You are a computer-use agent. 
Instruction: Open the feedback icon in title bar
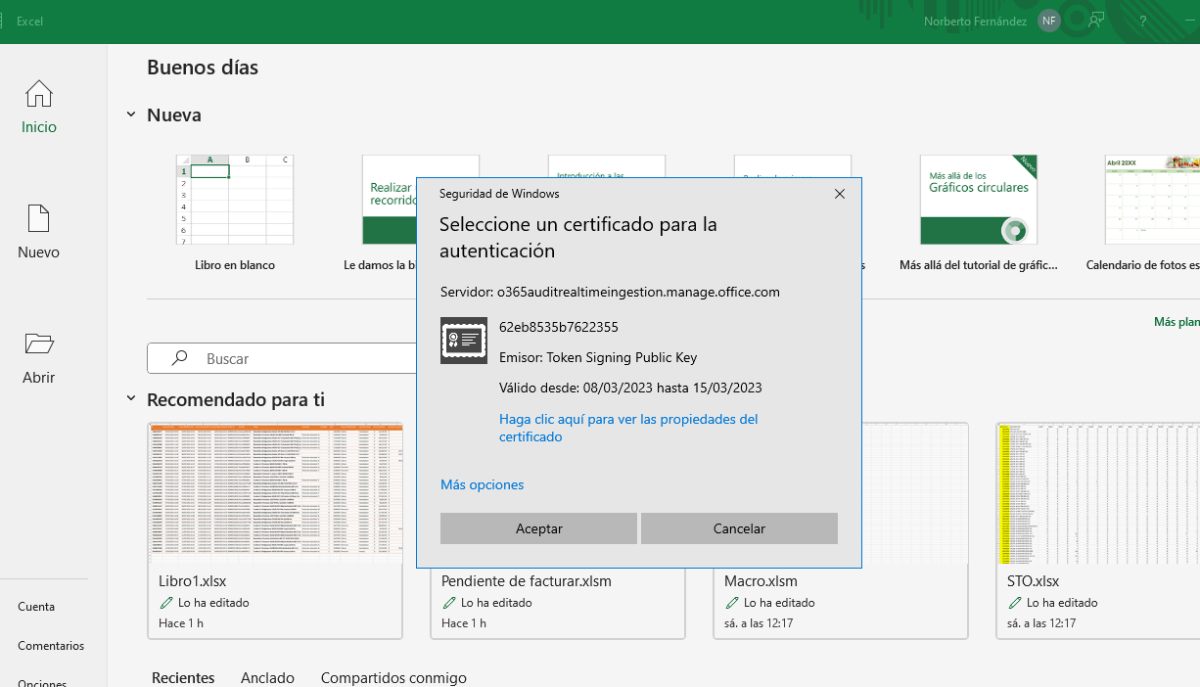[1097, 21]
